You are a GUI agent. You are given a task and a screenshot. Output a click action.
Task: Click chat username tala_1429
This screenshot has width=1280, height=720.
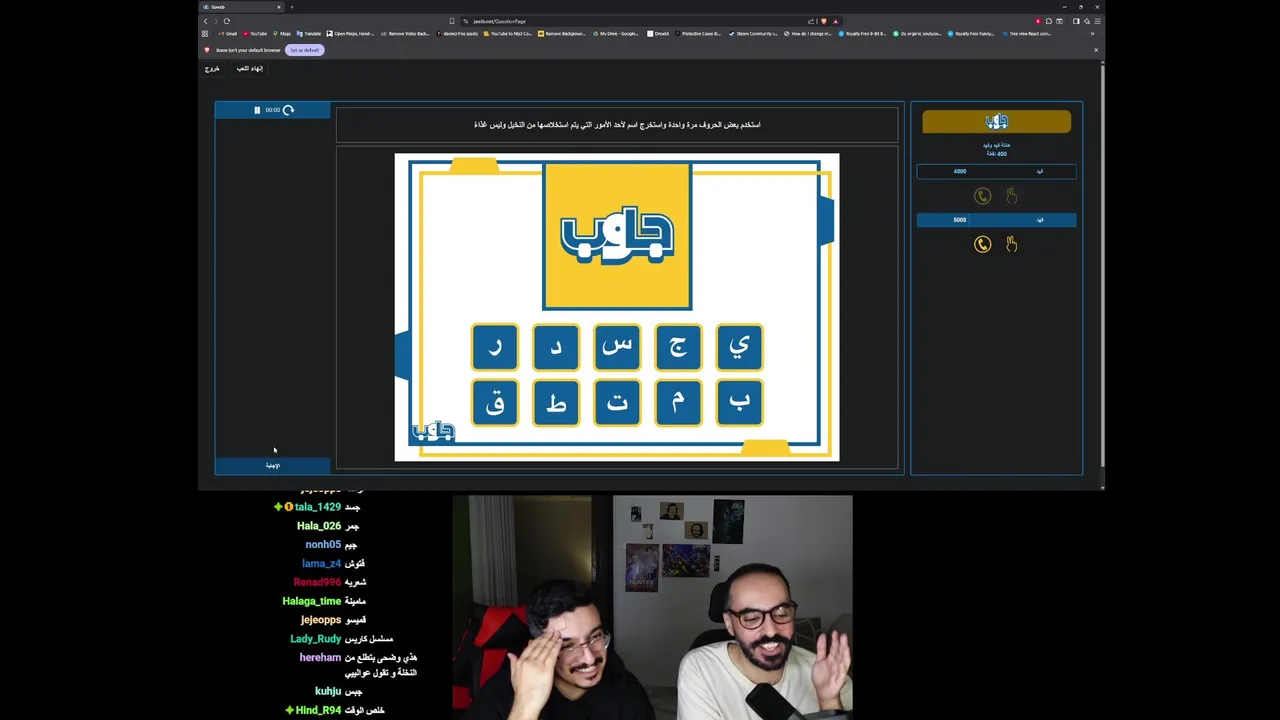point(318,507)
